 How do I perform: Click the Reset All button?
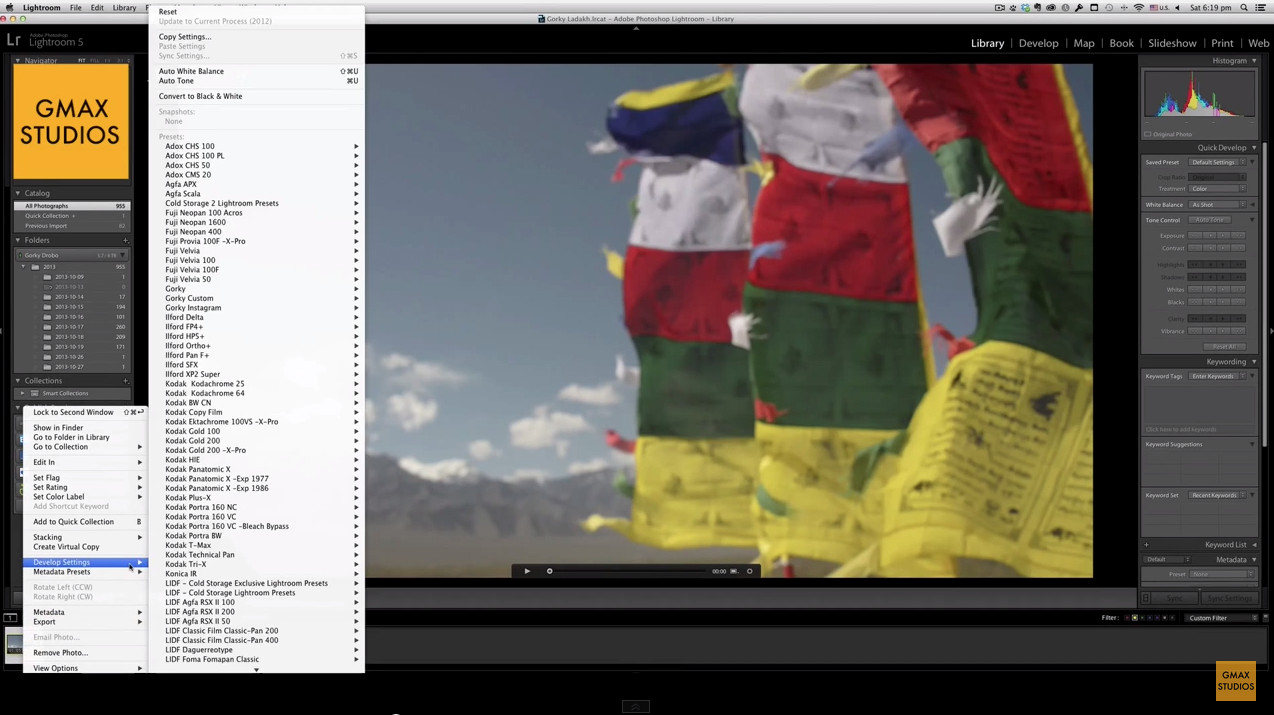click(x=1224, y=347)
